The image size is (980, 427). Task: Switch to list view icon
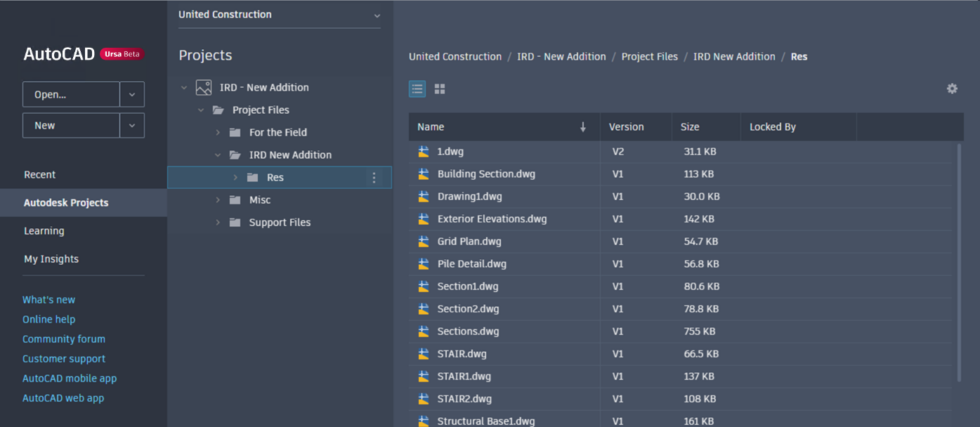coord(418,89)
